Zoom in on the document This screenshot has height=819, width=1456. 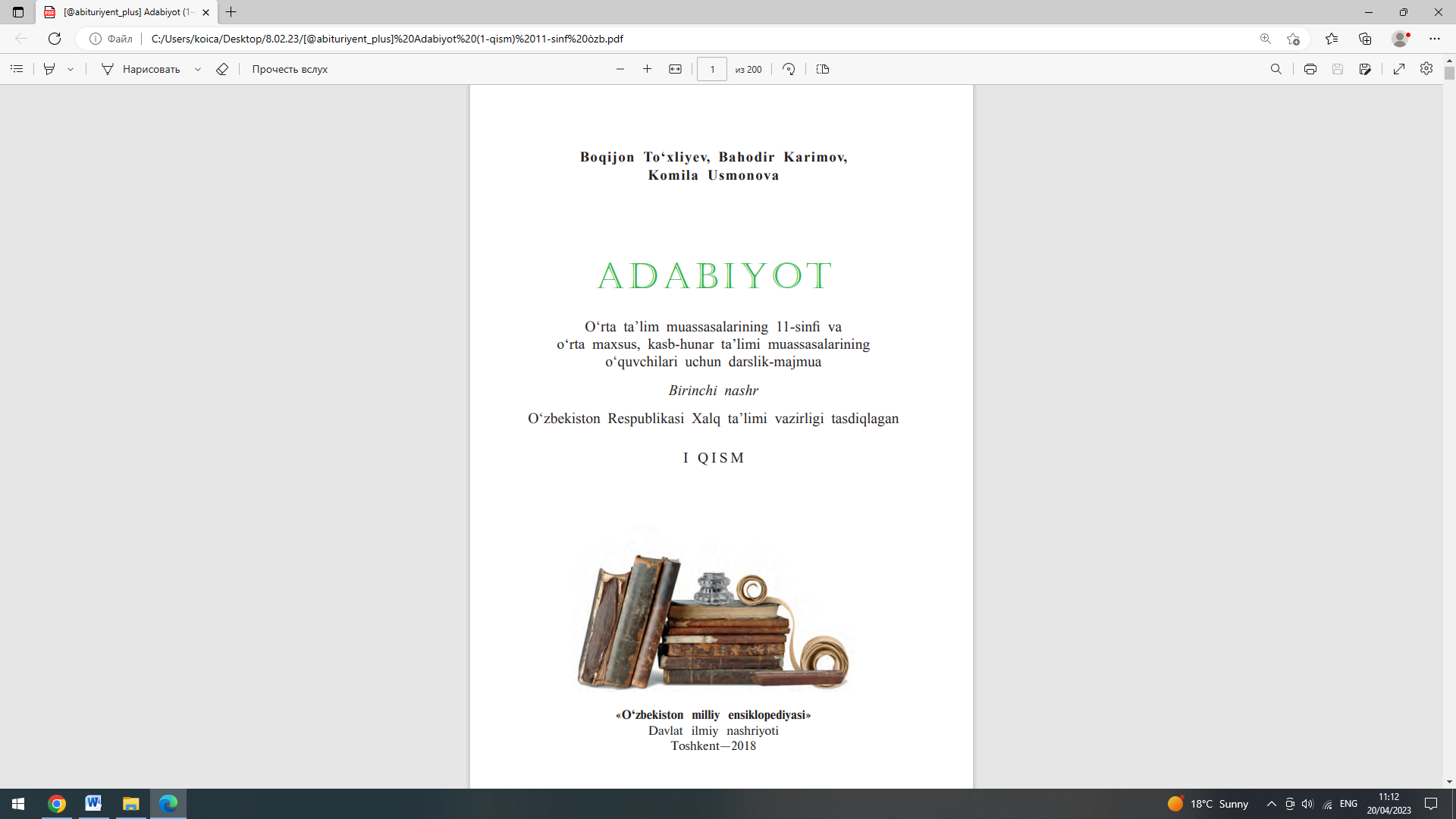pyautogui.click(x=647, y=69)
